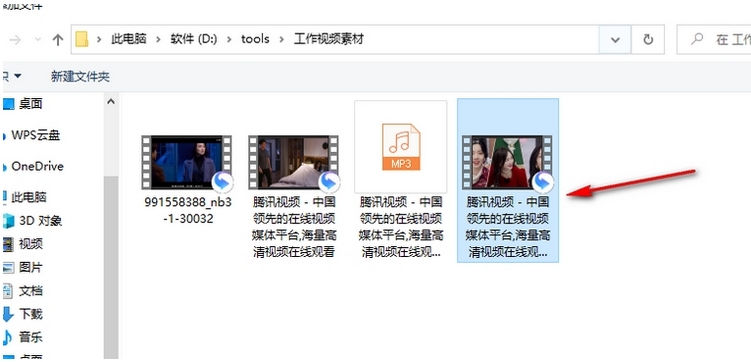This screenshot has width=751, height=362.
Task: Go up one folder level
Action: [57, 40]
